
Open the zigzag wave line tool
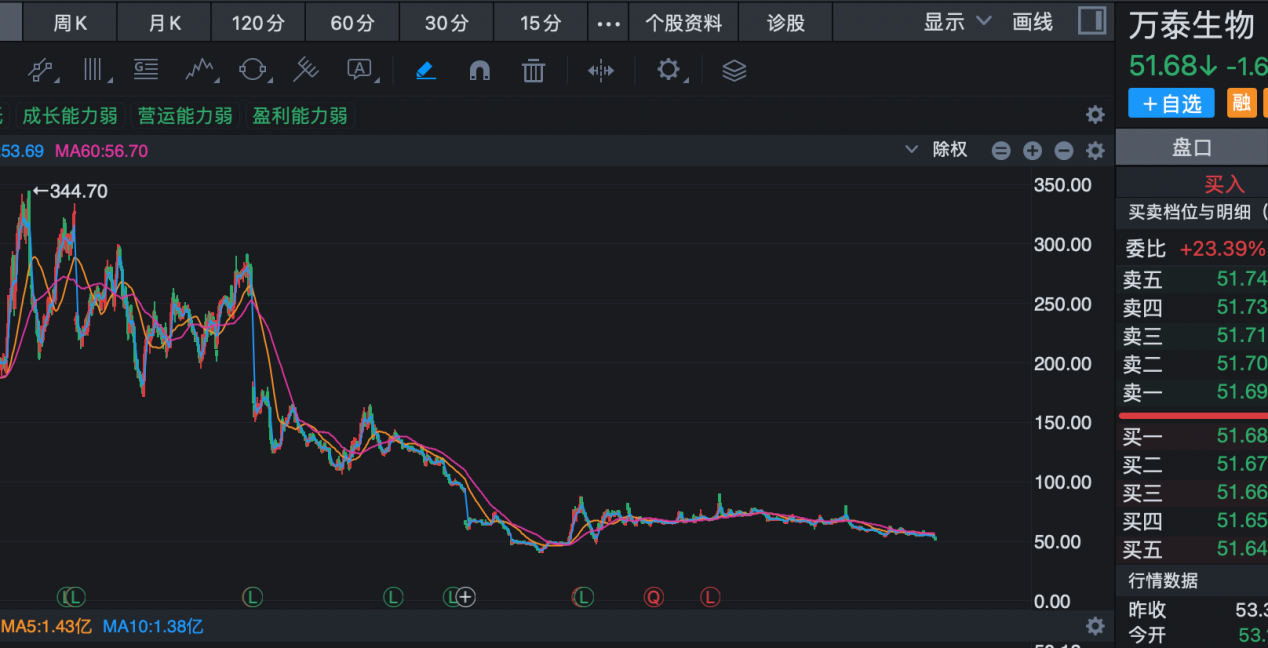pyautogui.click(x=200, y=70)
